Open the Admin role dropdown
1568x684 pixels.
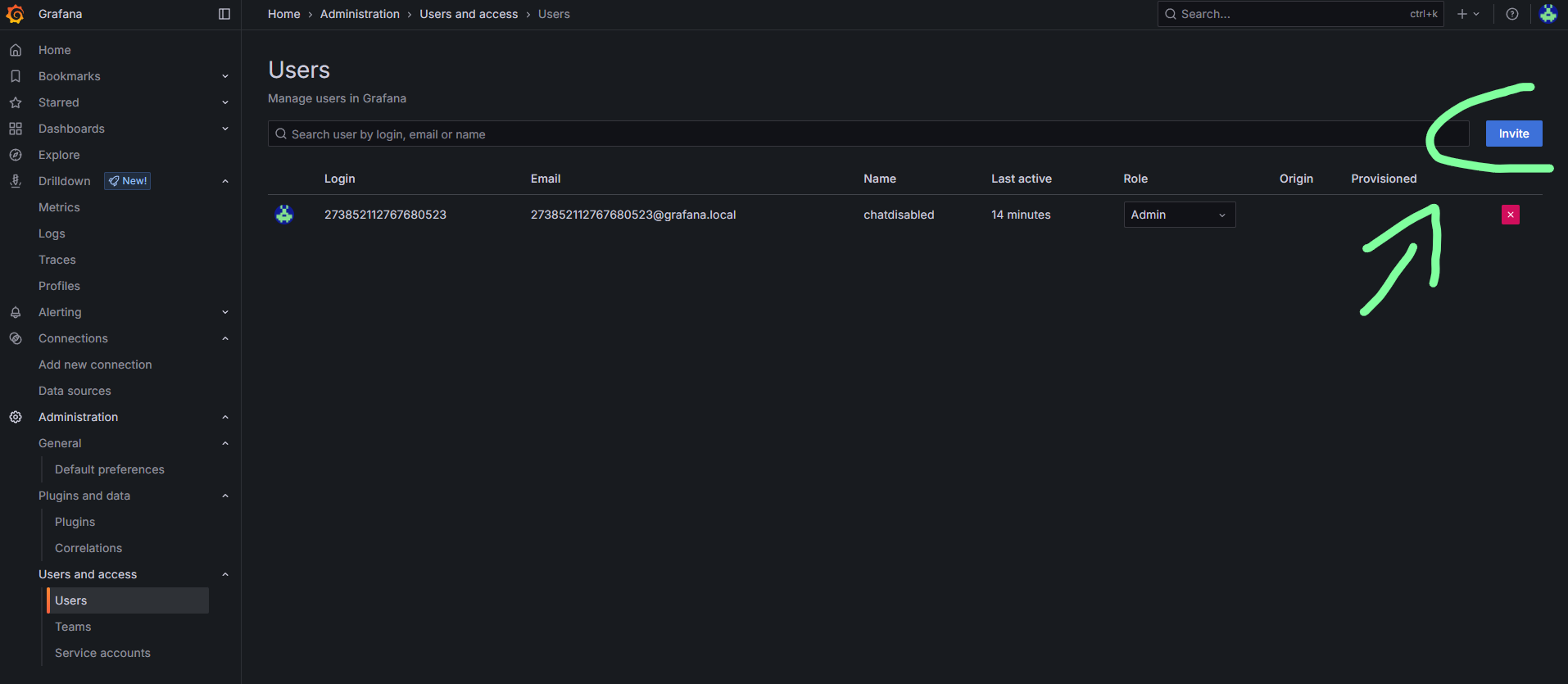click(1179, 215)
